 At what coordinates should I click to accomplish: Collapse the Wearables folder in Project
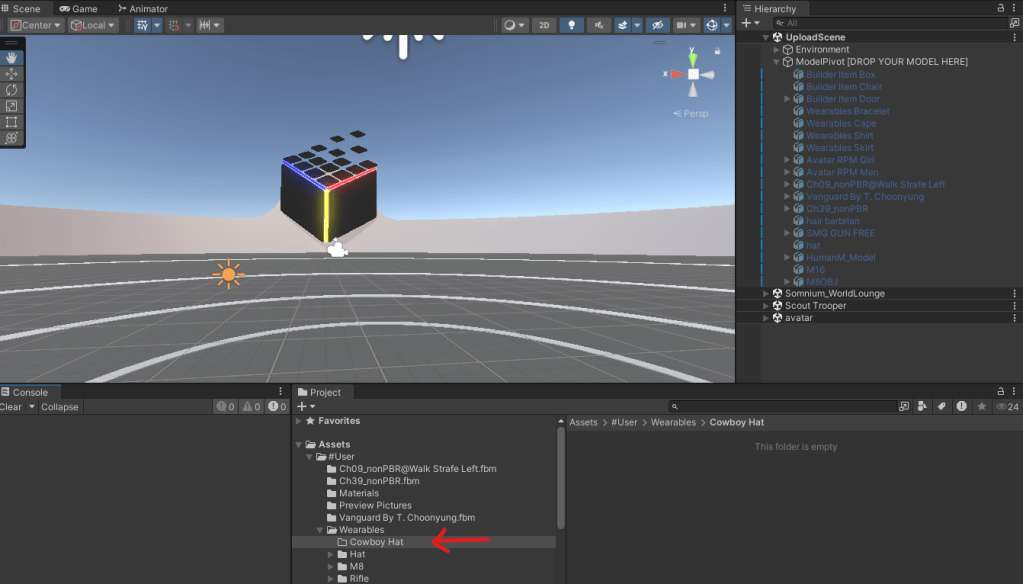pos(320,530)
